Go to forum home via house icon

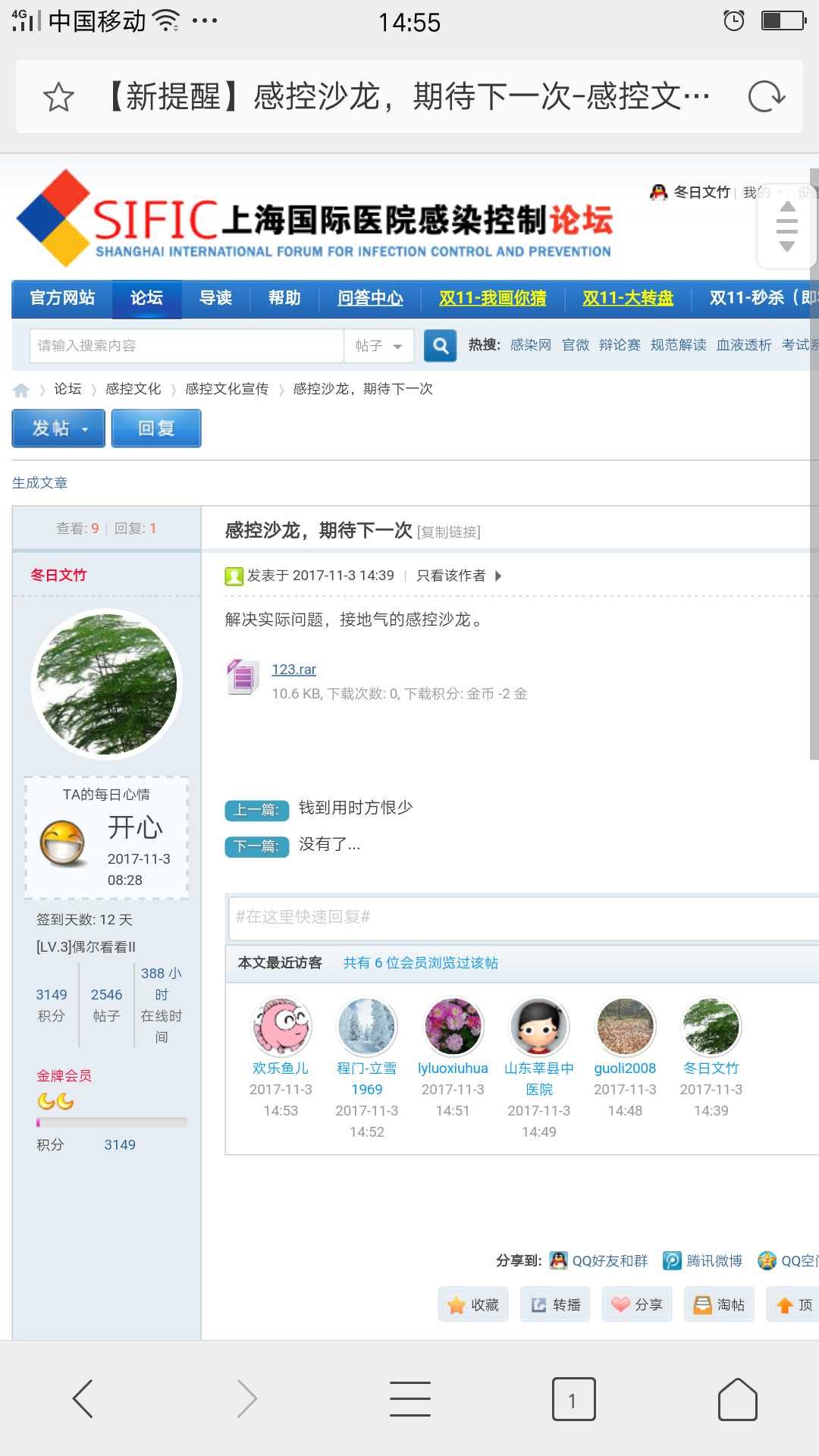(21, 390)
